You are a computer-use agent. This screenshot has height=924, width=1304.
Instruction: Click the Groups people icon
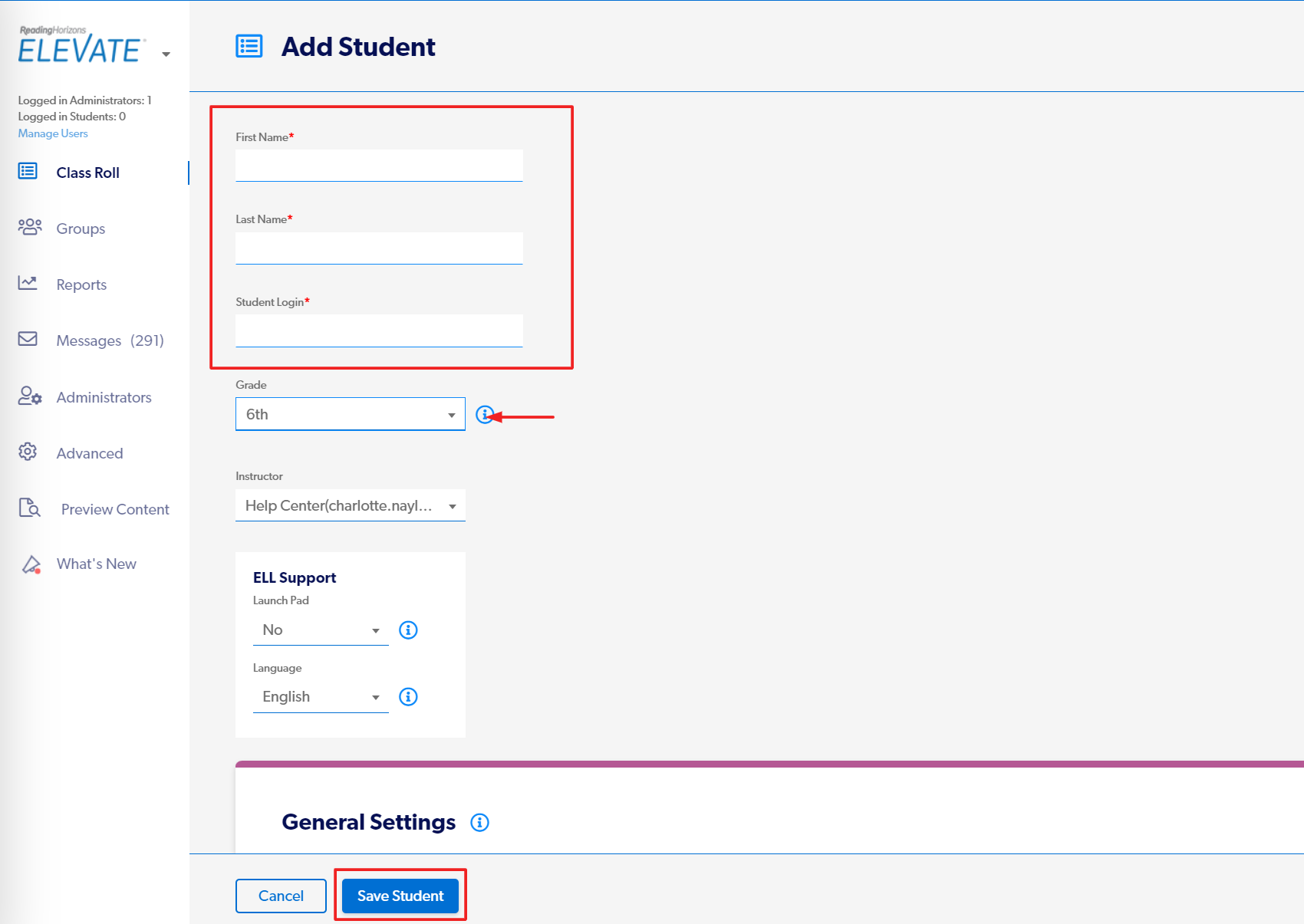click(30, 227)
